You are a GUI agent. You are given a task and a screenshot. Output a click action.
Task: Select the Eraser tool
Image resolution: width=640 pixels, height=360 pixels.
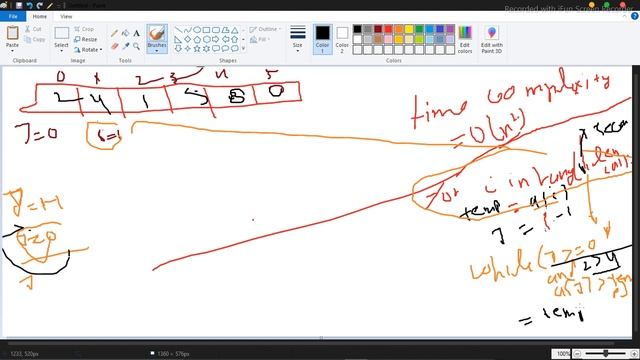point(115,46)
